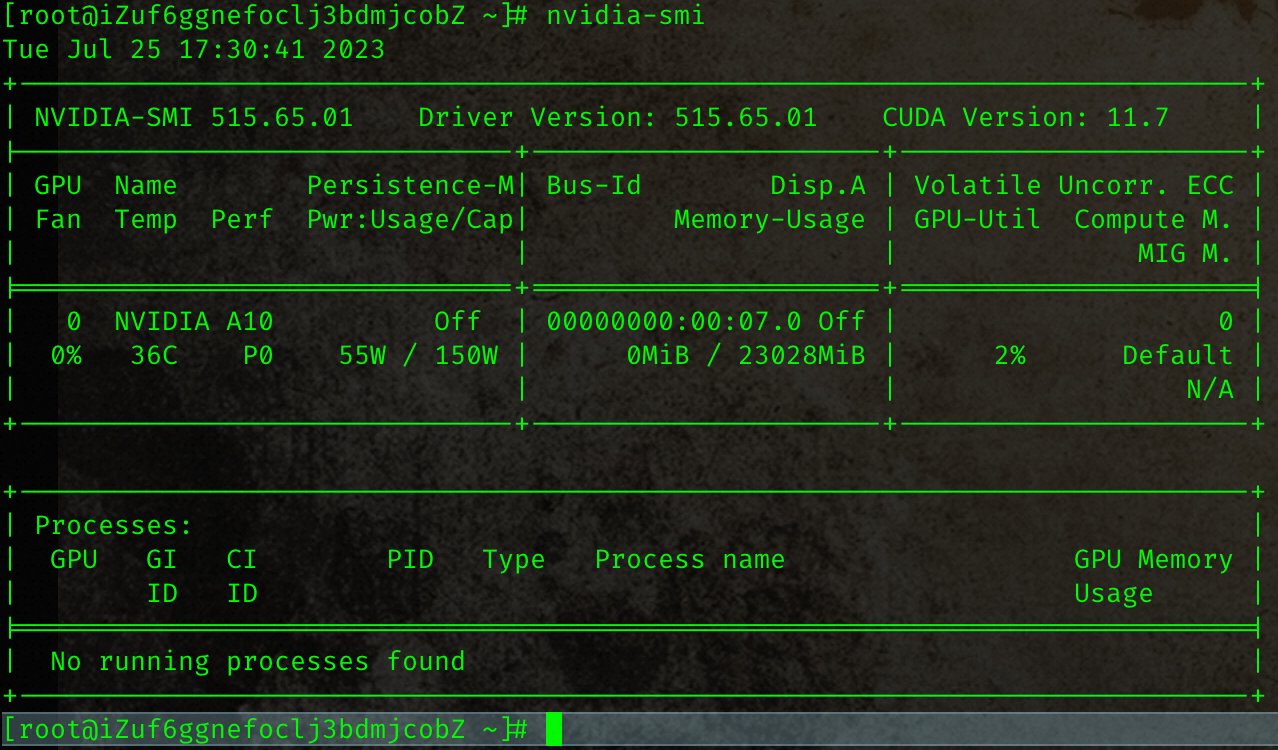The width and height of the screenshot is (1278, 750).
Task: Click the nvidia-smi command text
Action: click(624, 15)
